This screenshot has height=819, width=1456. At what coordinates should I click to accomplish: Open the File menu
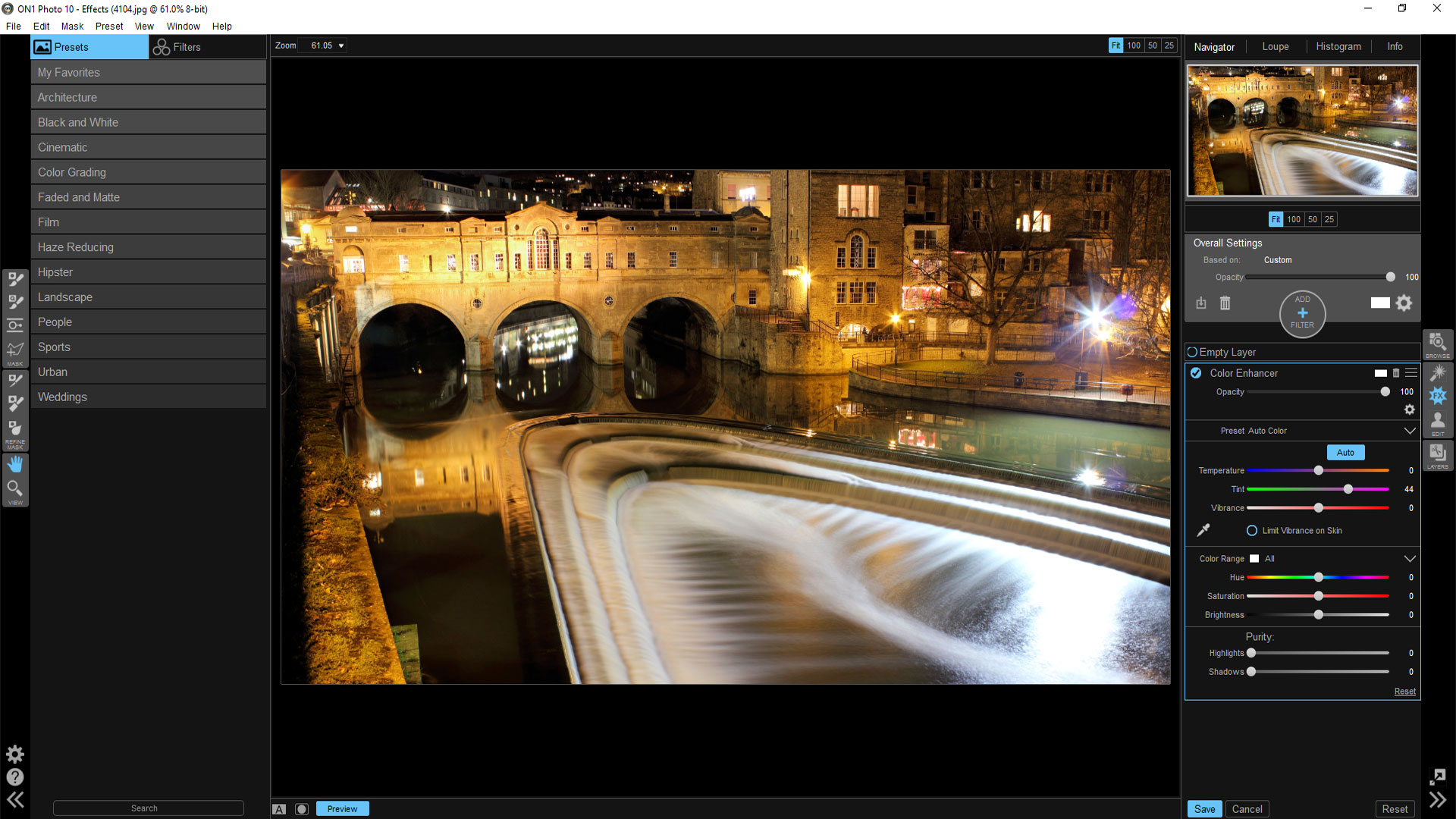coord(14,26)
